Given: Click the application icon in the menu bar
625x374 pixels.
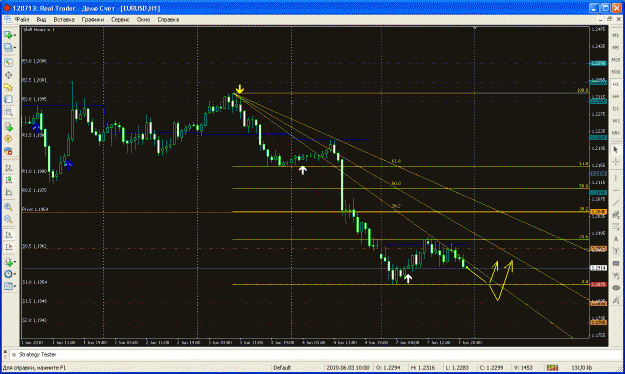Looking at the screenshot, I should click(x=7, y=20).
